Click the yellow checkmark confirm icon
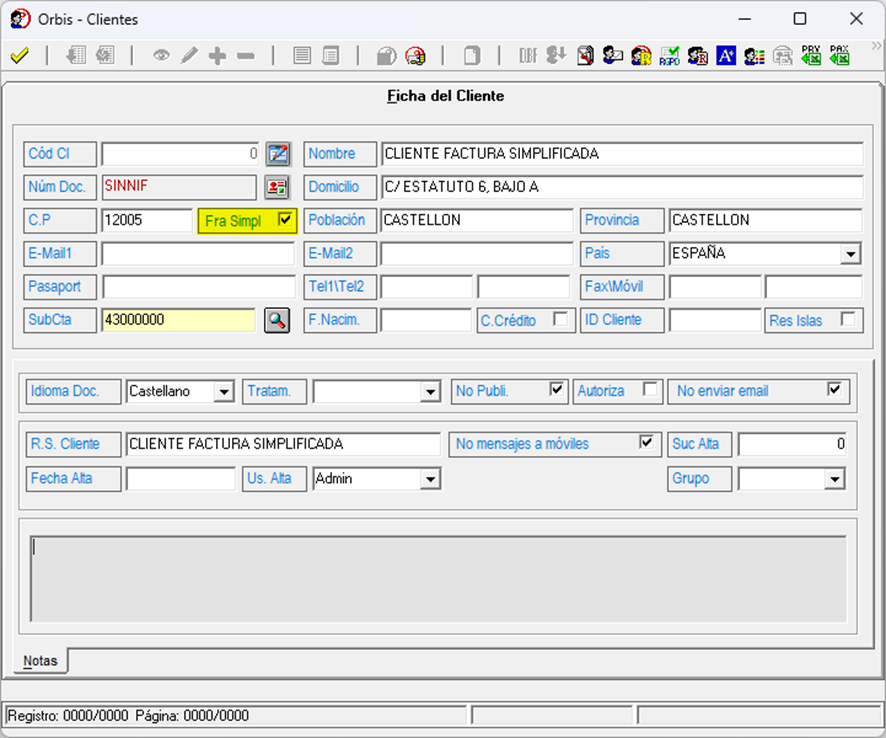 tap(19, 56)
